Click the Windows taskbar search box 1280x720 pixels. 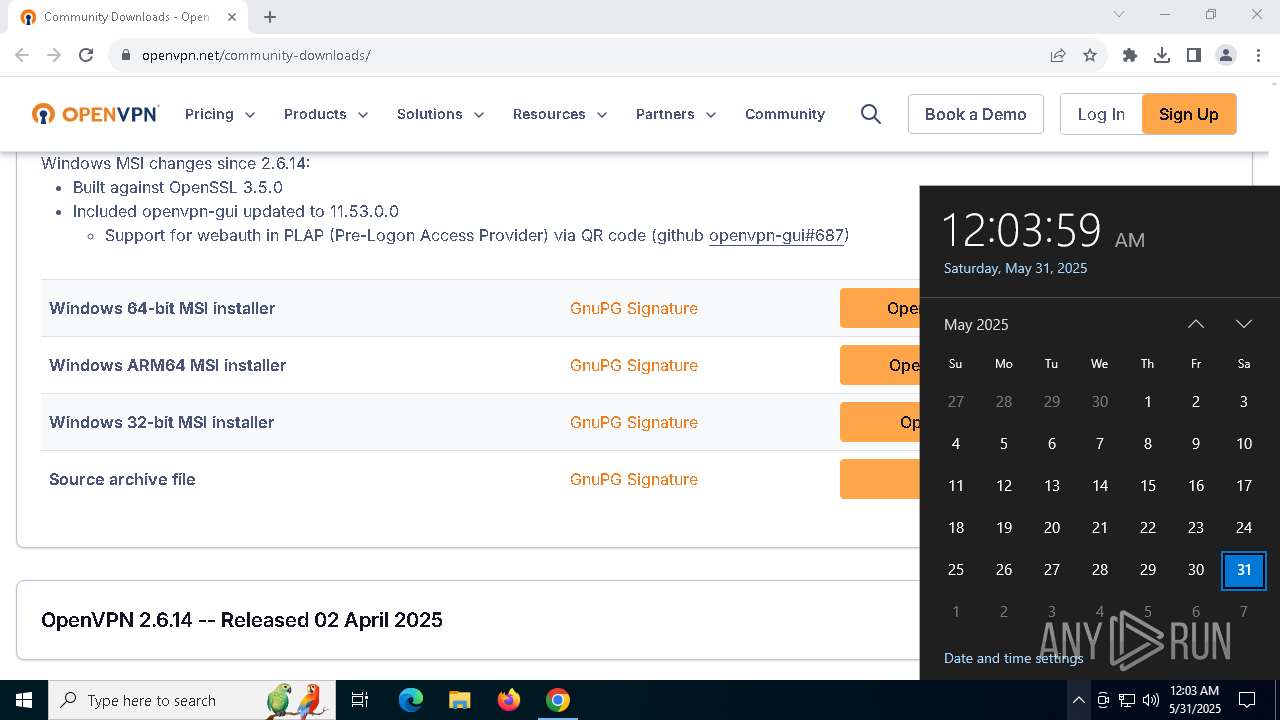click(x=192, y=700)
